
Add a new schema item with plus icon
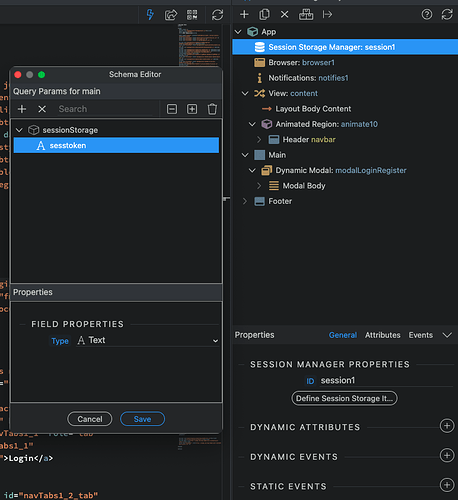[x=22, y=109]
